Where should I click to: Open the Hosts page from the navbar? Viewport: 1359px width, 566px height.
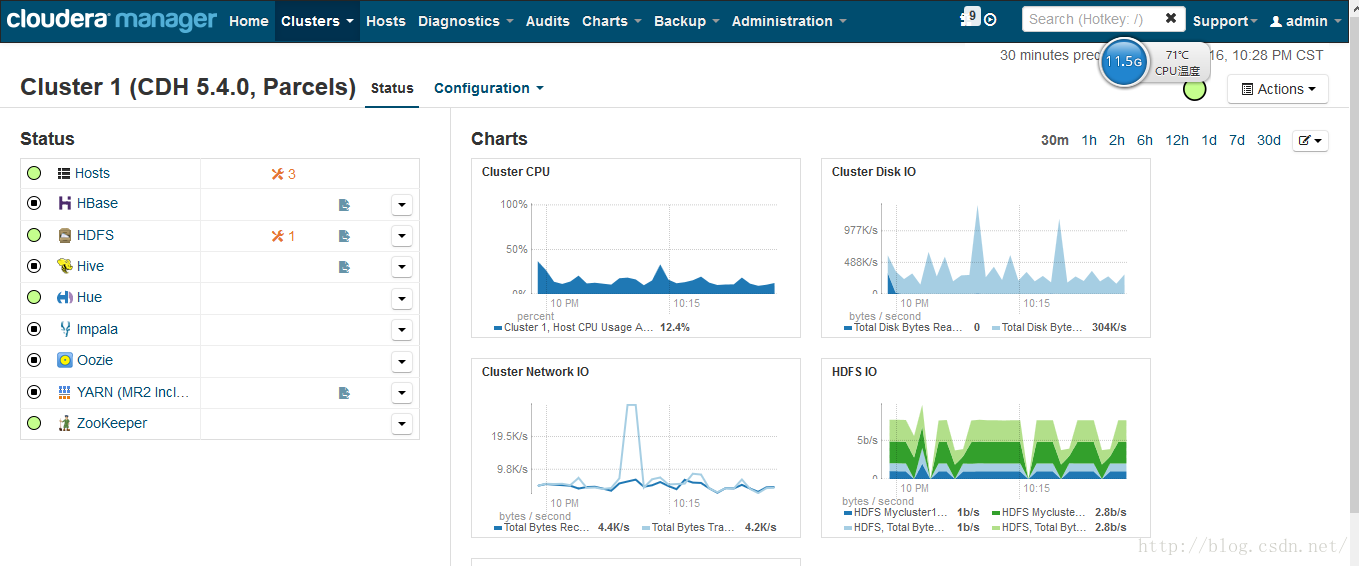point(386,21)
